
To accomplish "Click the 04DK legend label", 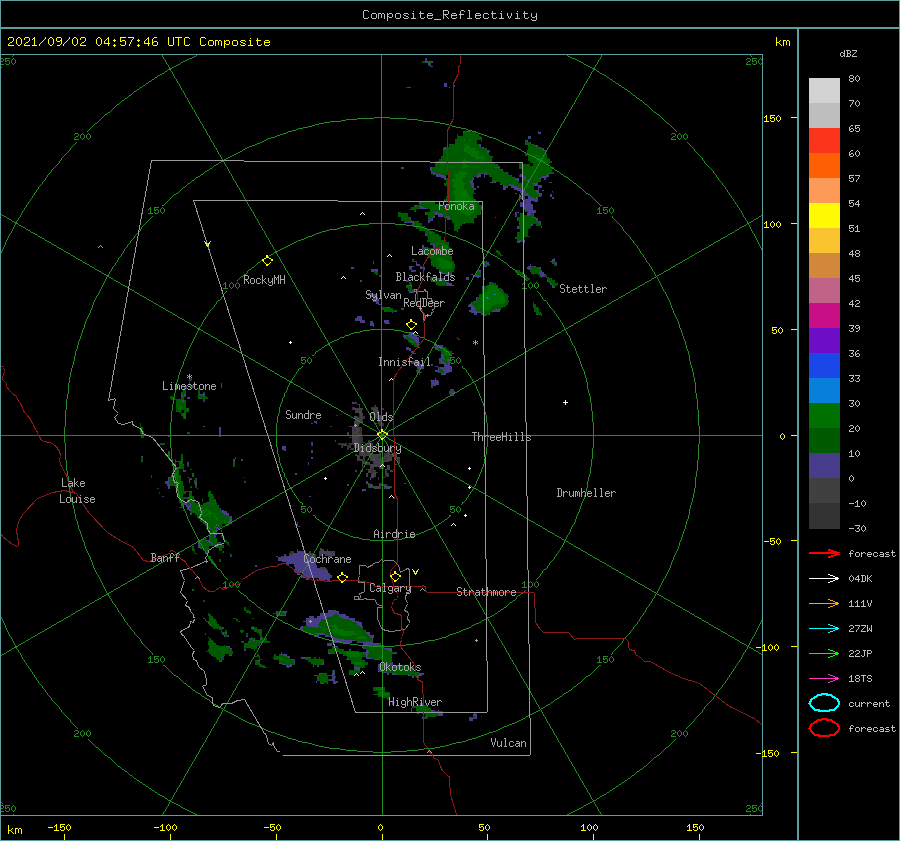I will pos(860,578).
